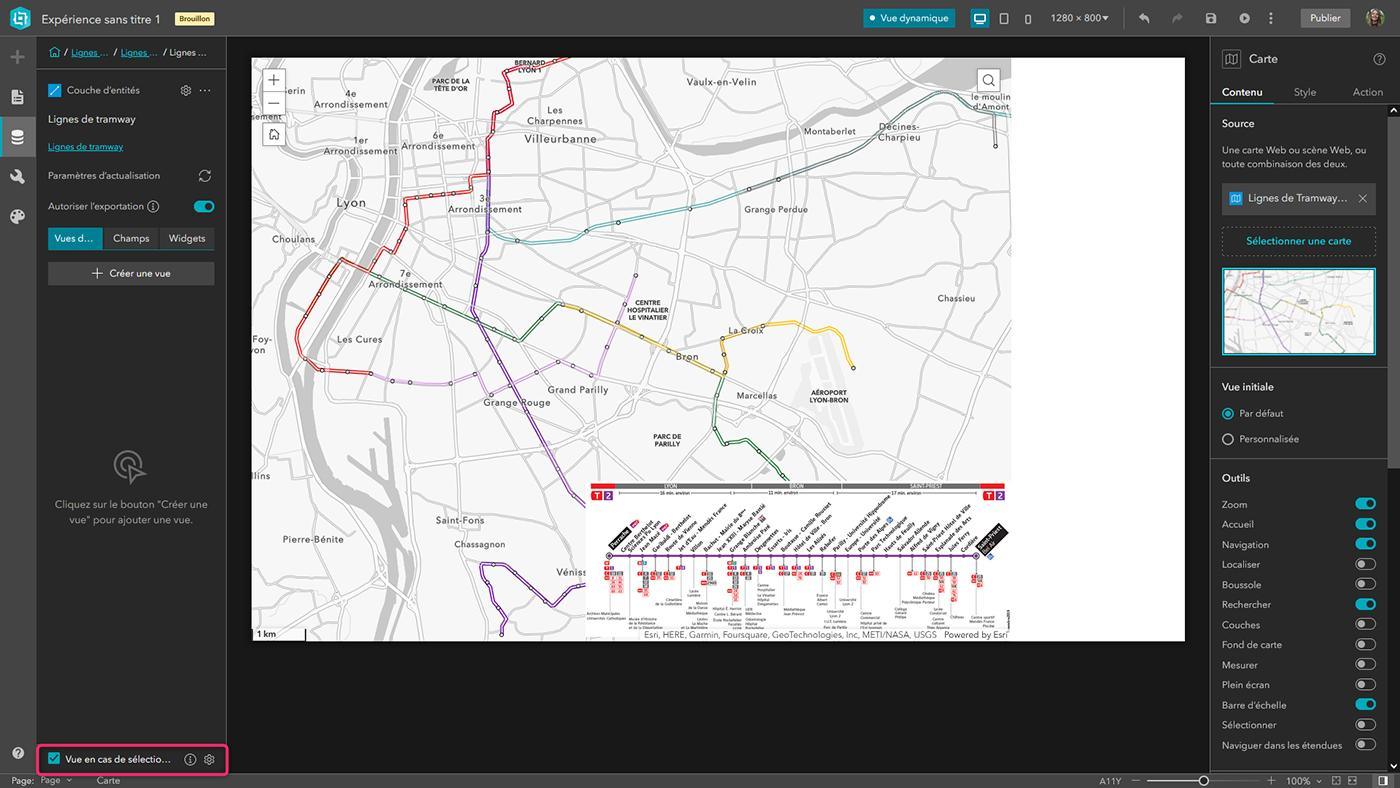1400x788 pixels.
Task: Click the undo arrow in header
Action: 1144,18
